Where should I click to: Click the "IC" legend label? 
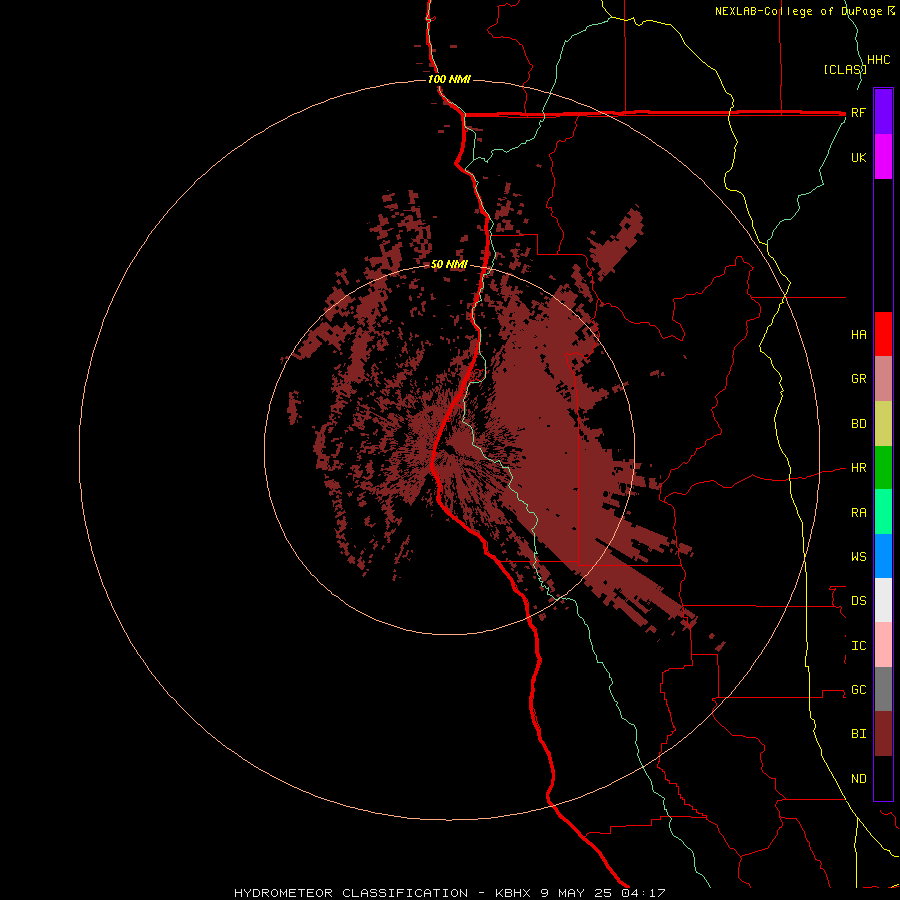pyautogui.click(x=859, y=646)
